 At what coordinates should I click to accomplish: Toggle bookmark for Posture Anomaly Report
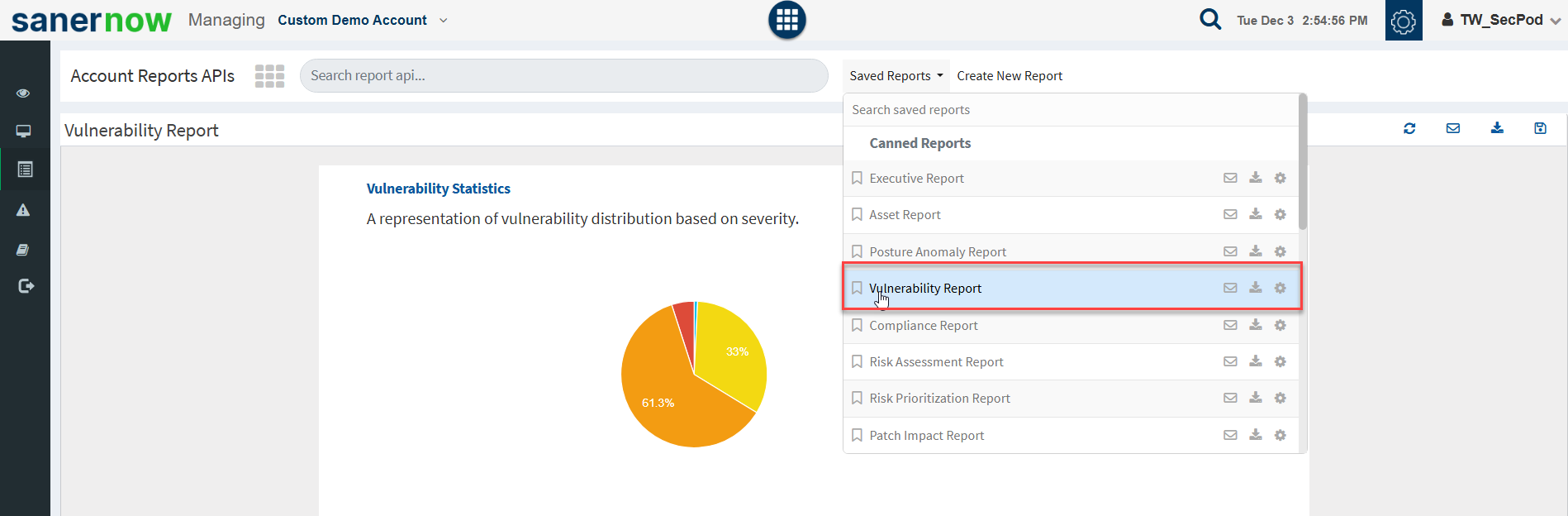click(x=857, y=251)
